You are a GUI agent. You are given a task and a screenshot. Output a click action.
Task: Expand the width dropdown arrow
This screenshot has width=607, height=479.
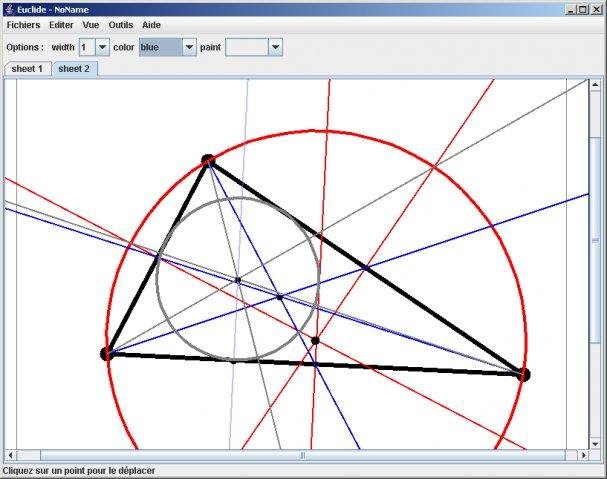coord(102,47)
